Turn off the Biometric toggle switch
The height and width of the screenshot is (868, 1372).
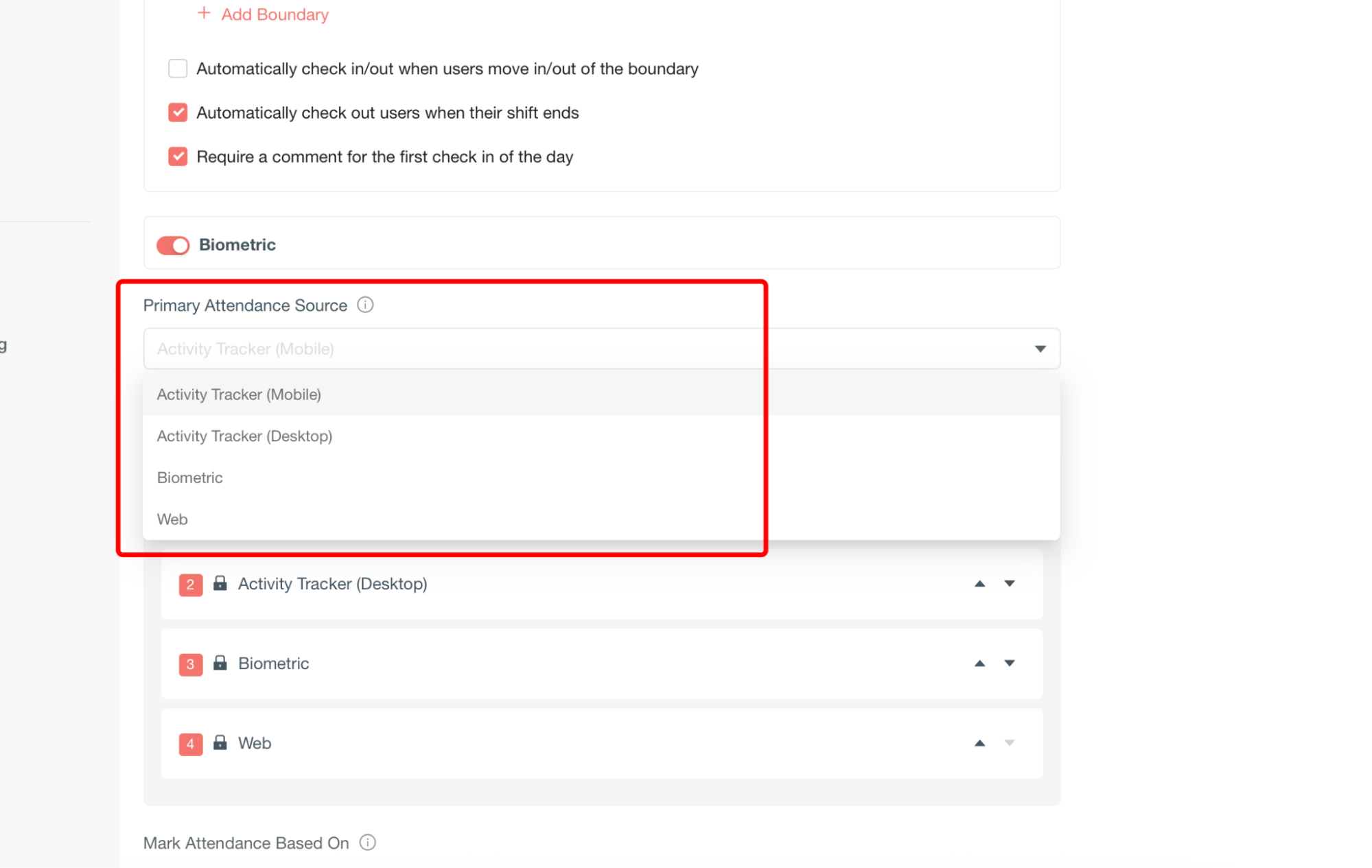coord(173,245)
